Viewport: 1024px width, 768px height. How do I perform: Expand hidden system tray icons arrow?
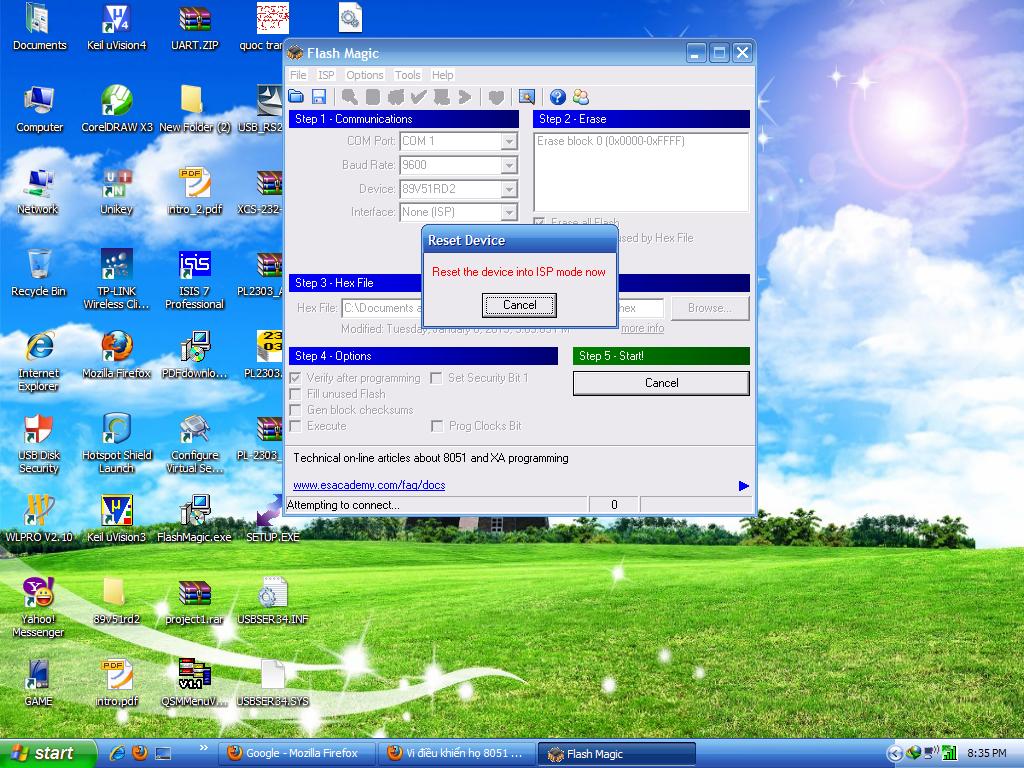pos(894,754)
